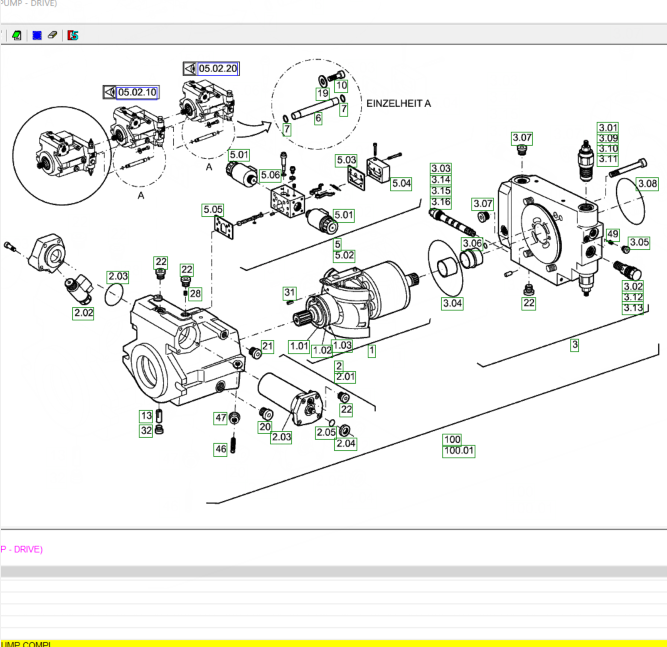
Task: Click part number 31 callout
Action: click(x=290, y=293)
